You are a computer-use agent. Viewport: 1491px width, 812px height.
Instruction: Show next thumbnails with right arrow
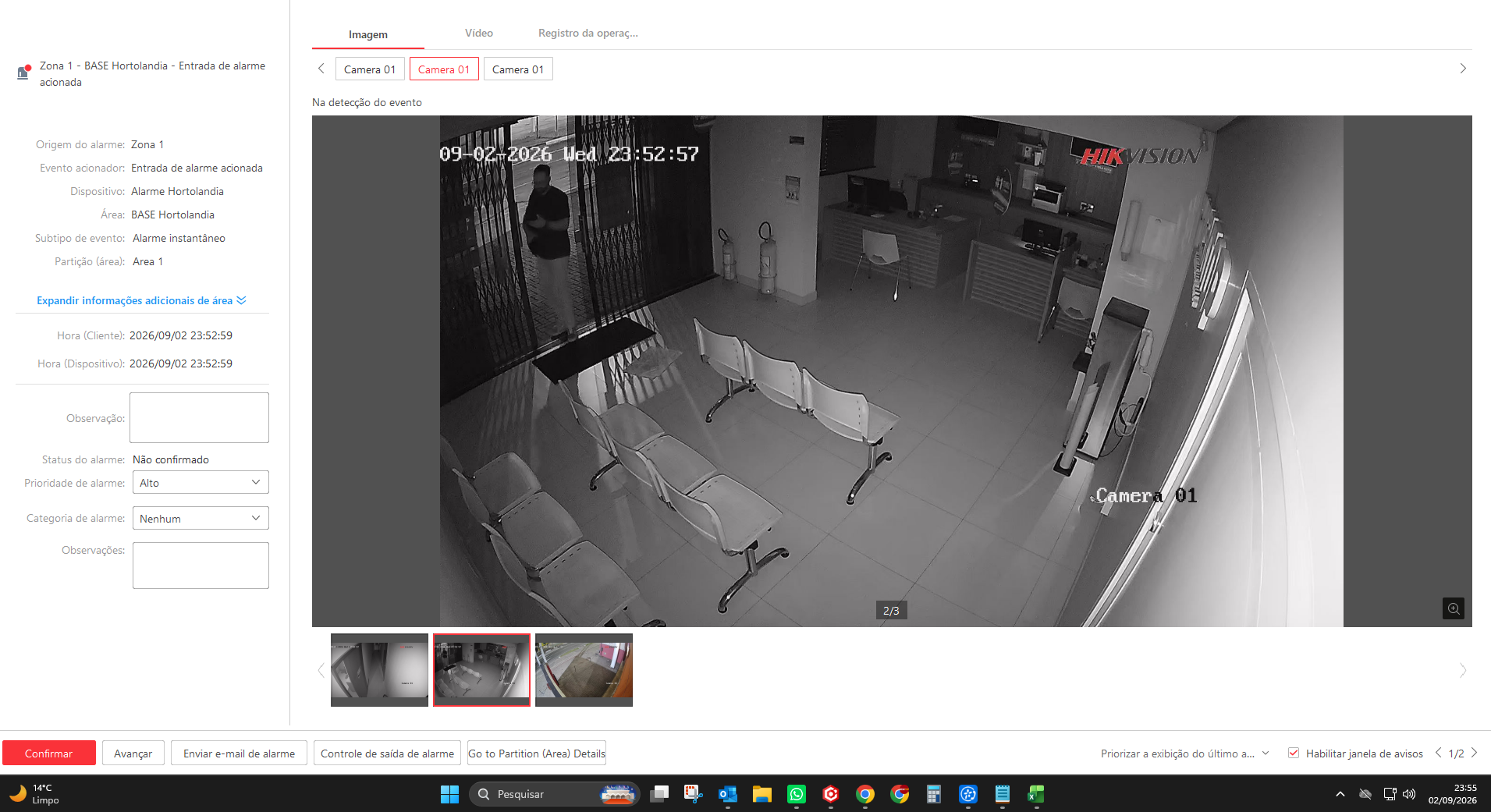point(1463,670)
